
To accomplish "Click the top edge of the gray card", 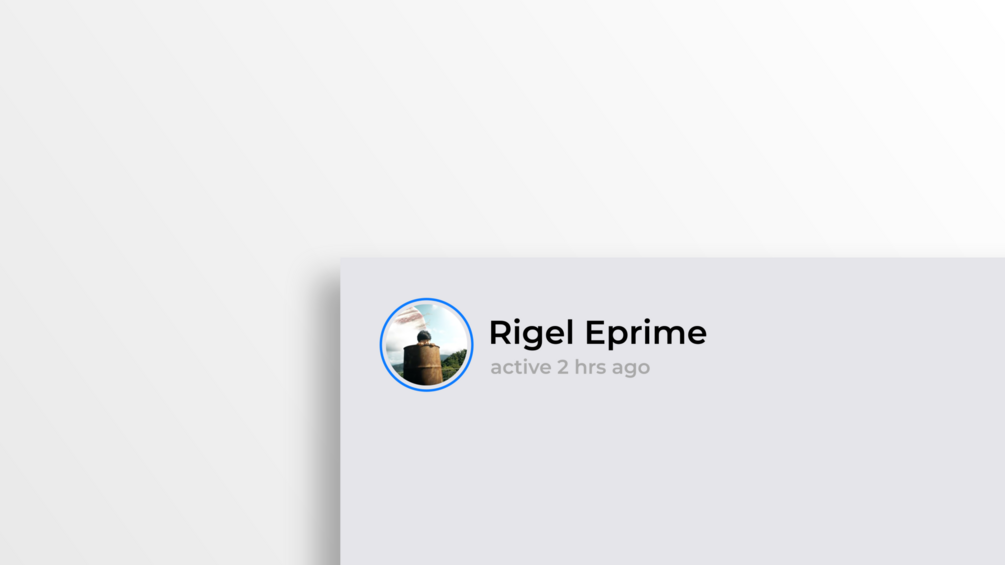I will [673, 259].
